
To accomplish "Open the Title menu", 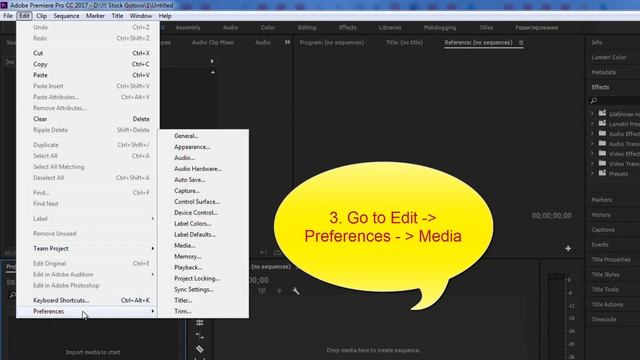I will pyautogui.click(x=117, y=16).
